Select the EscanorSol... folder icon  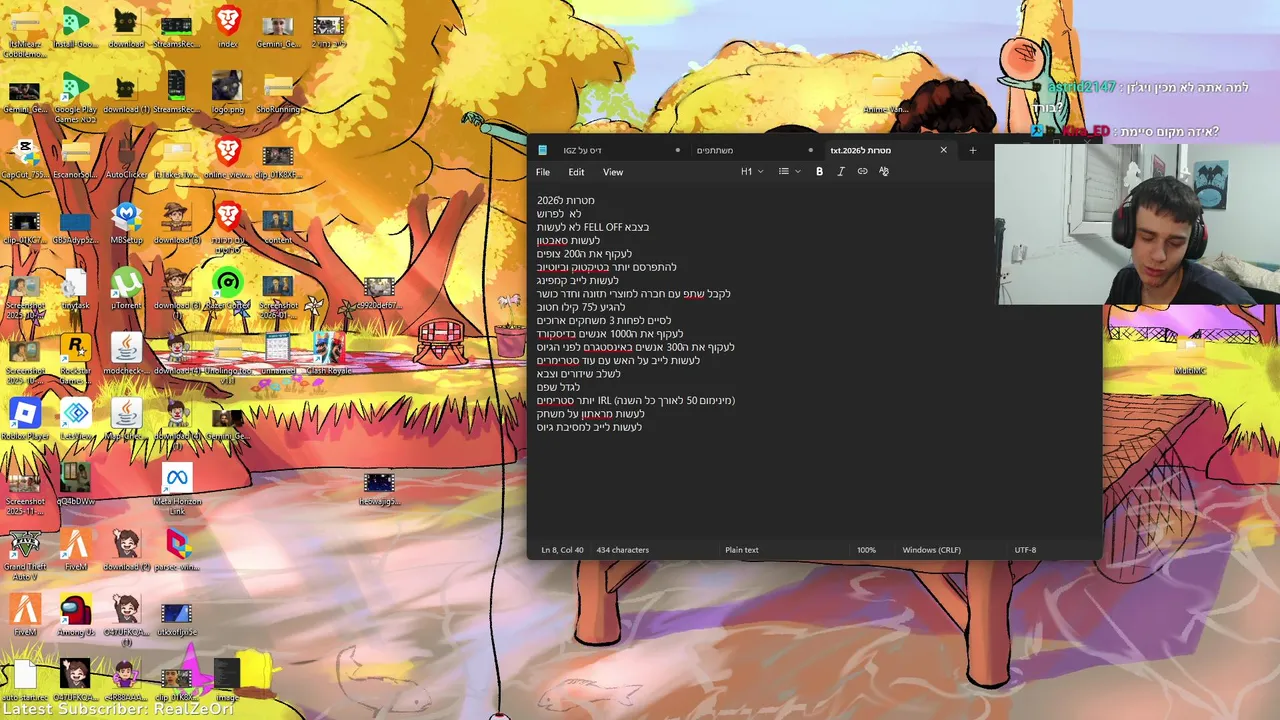(x=75, y=159)
